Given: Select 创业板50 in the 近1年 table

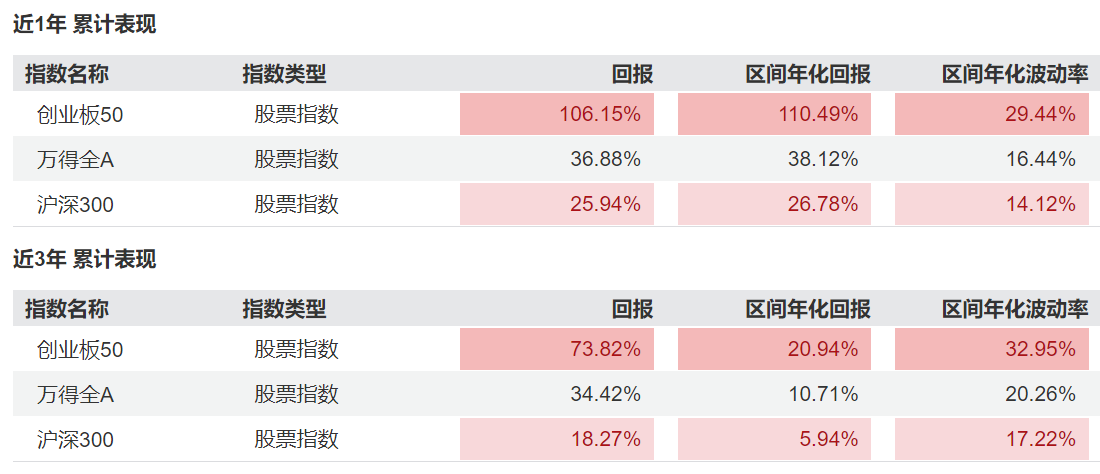Looking at the screenshot, I should 80,115.
